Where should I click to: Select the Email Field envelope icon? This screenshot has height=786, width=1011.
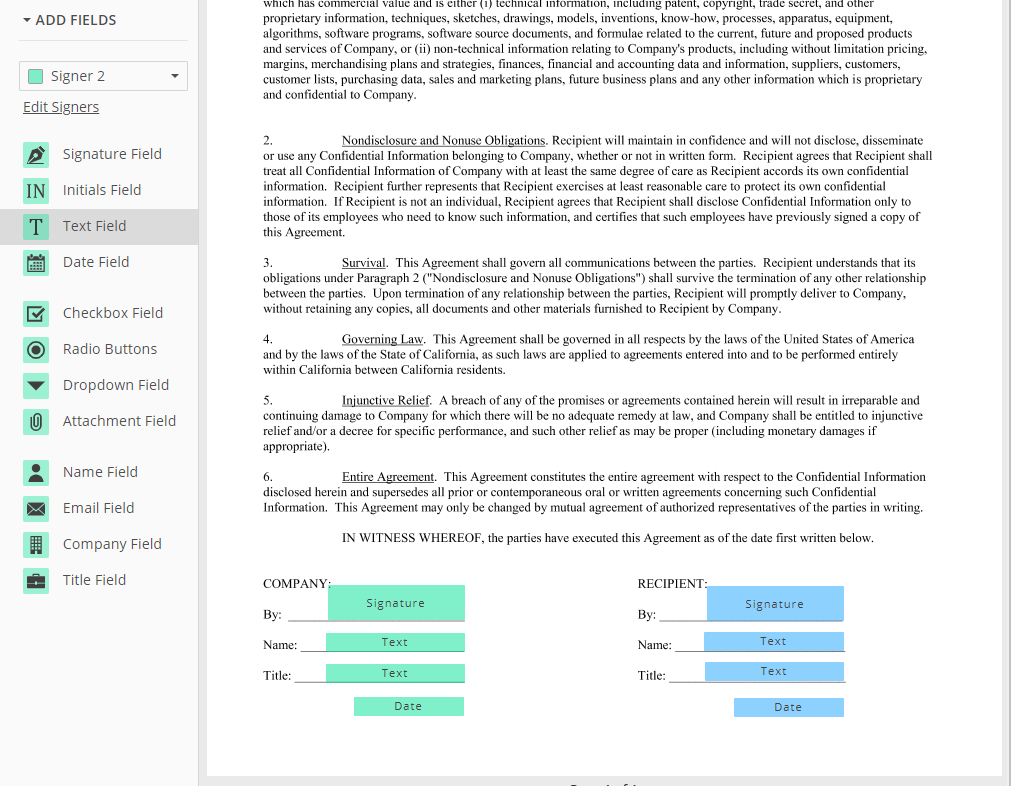(36, 509)
